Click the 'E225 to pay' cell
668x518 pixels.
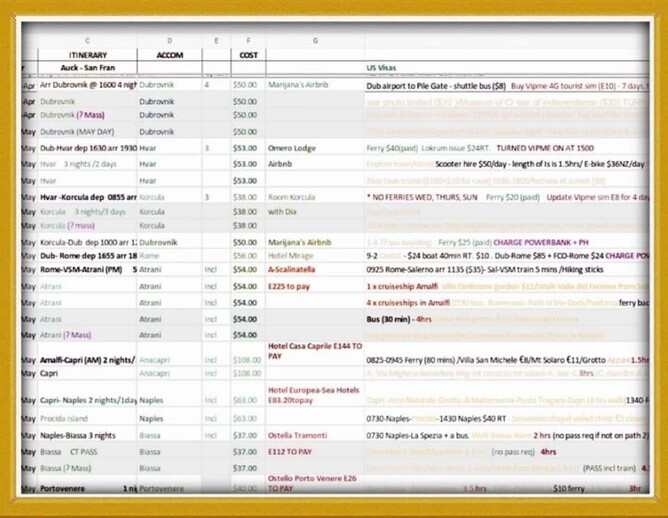[291, 286]
